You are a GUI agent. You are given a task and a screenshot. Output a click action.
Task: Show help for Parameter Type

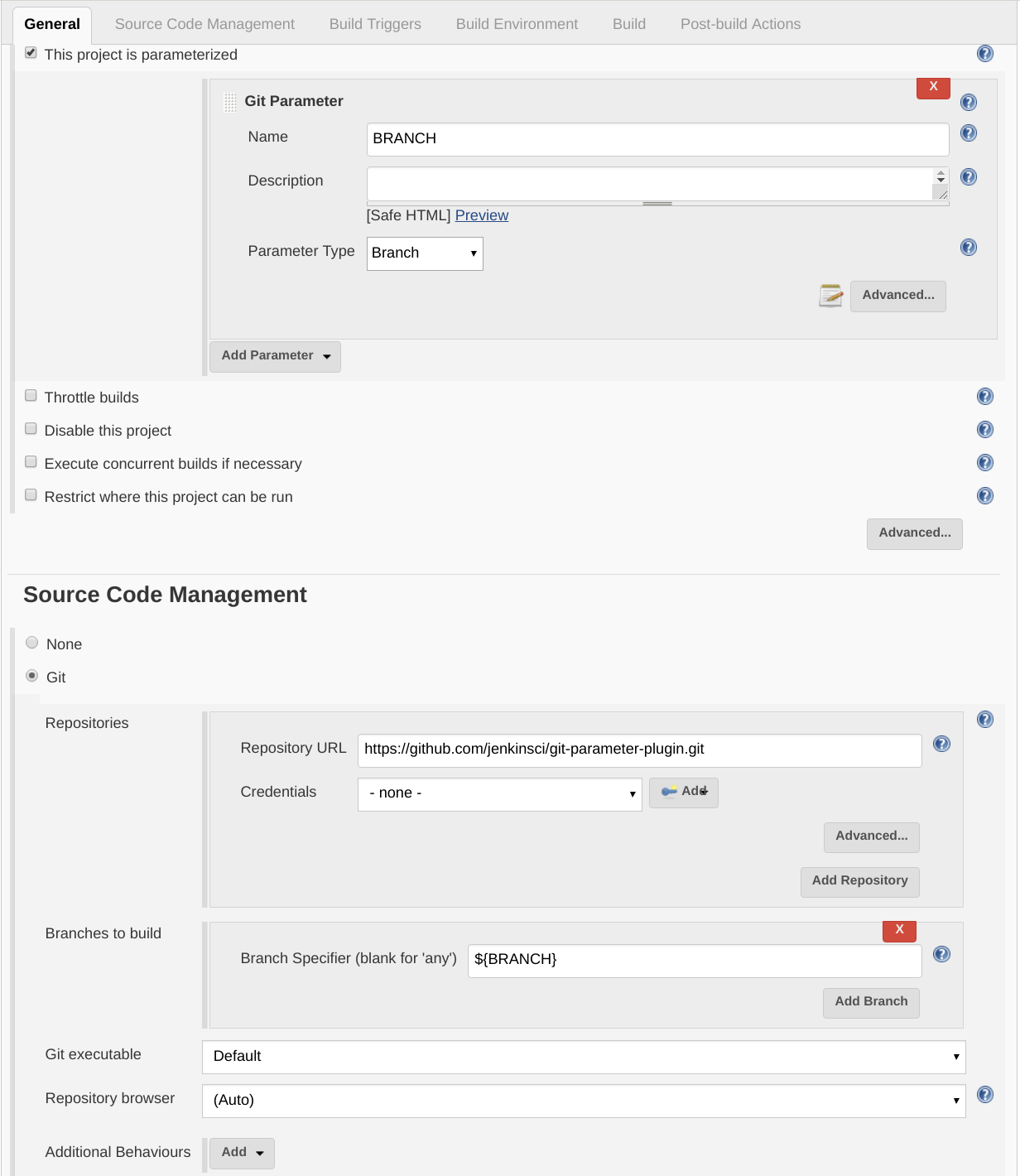pos(969,248)
